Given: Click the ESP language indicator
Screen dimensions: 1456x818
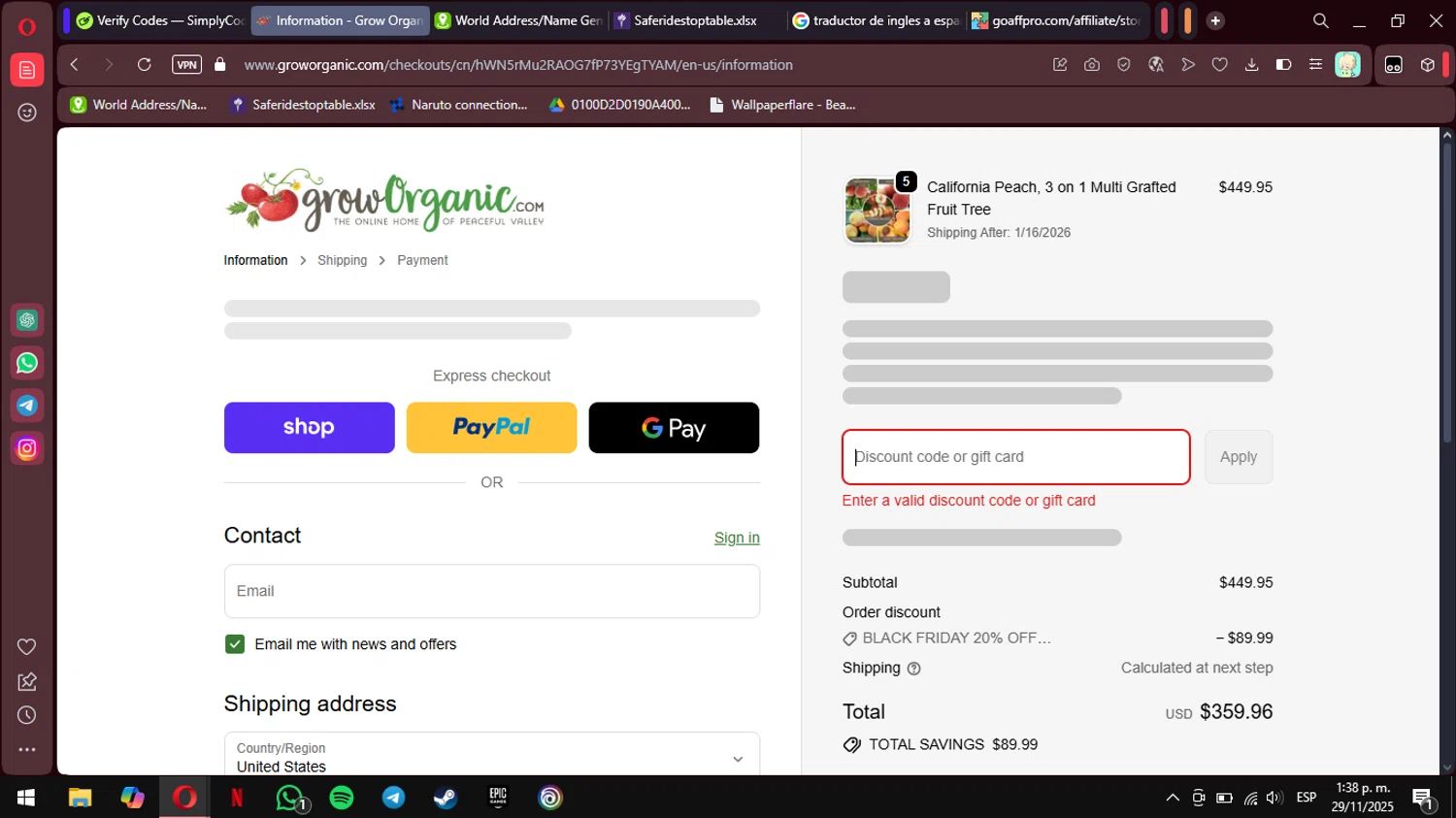Looking at the screenshot, I should click(1307, 798).
